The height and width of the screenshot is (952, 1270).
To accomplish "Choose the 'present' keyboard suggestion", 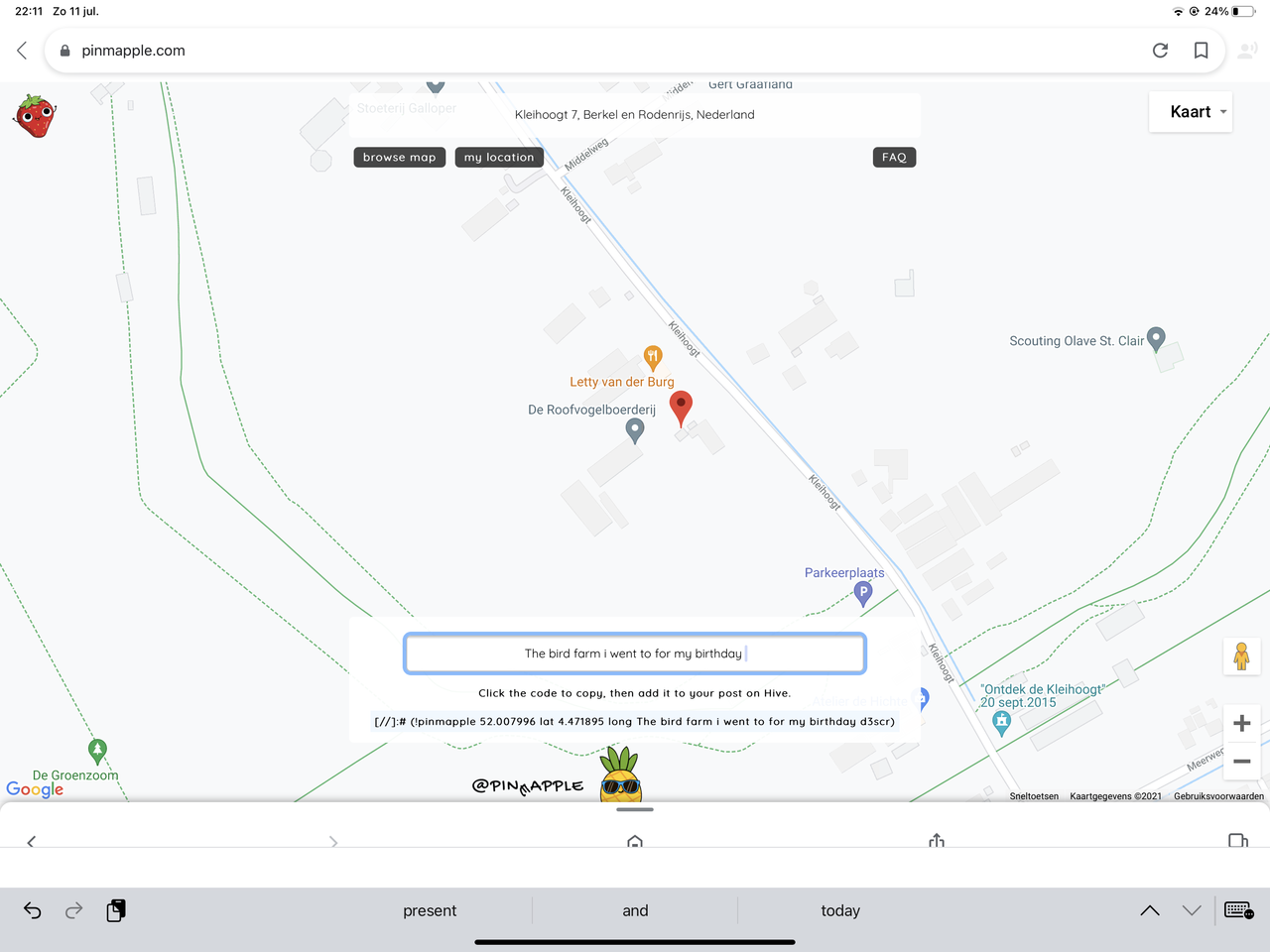I will coord(430,910).
